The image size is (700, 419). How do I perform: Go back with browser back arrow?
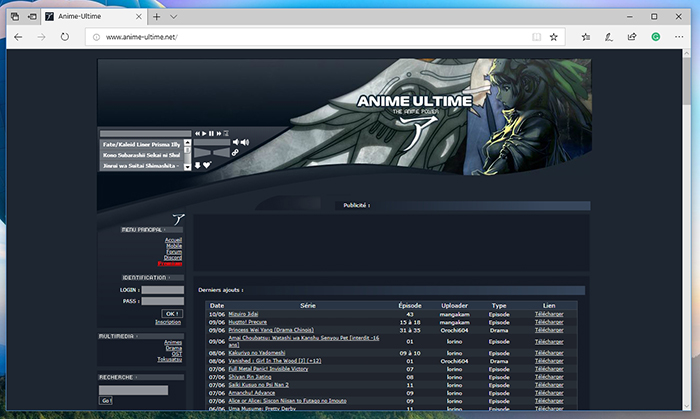(x=18, y=37)
